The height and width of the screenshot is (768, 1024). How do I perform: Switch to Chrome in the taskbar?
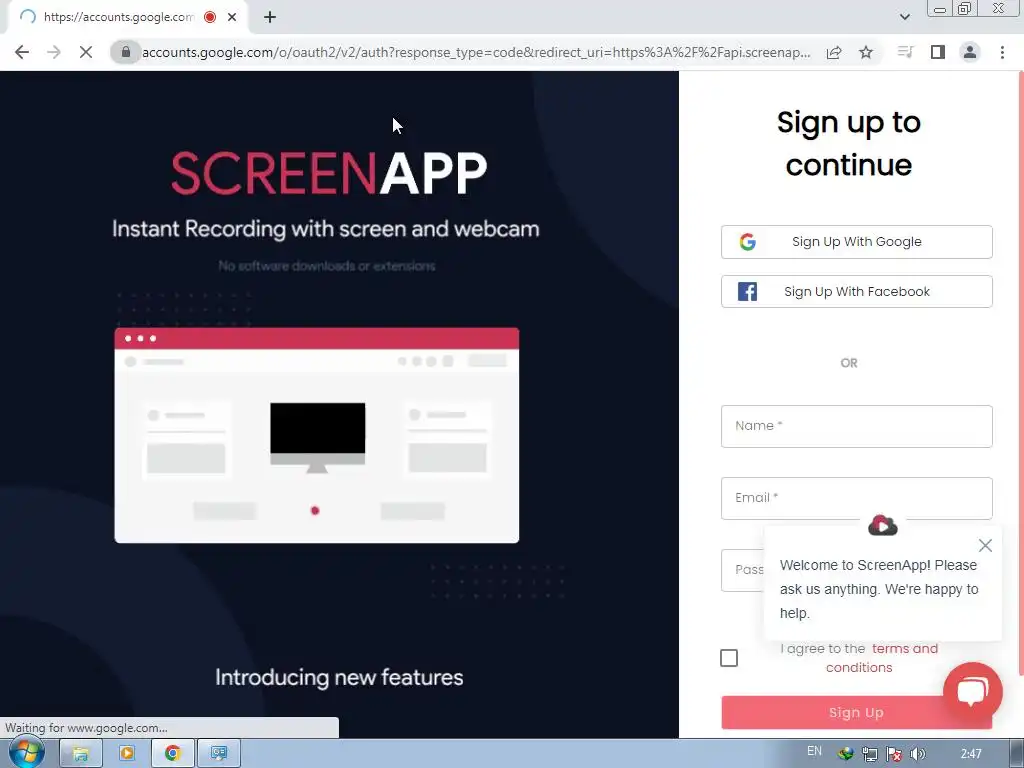coord(172,754)
